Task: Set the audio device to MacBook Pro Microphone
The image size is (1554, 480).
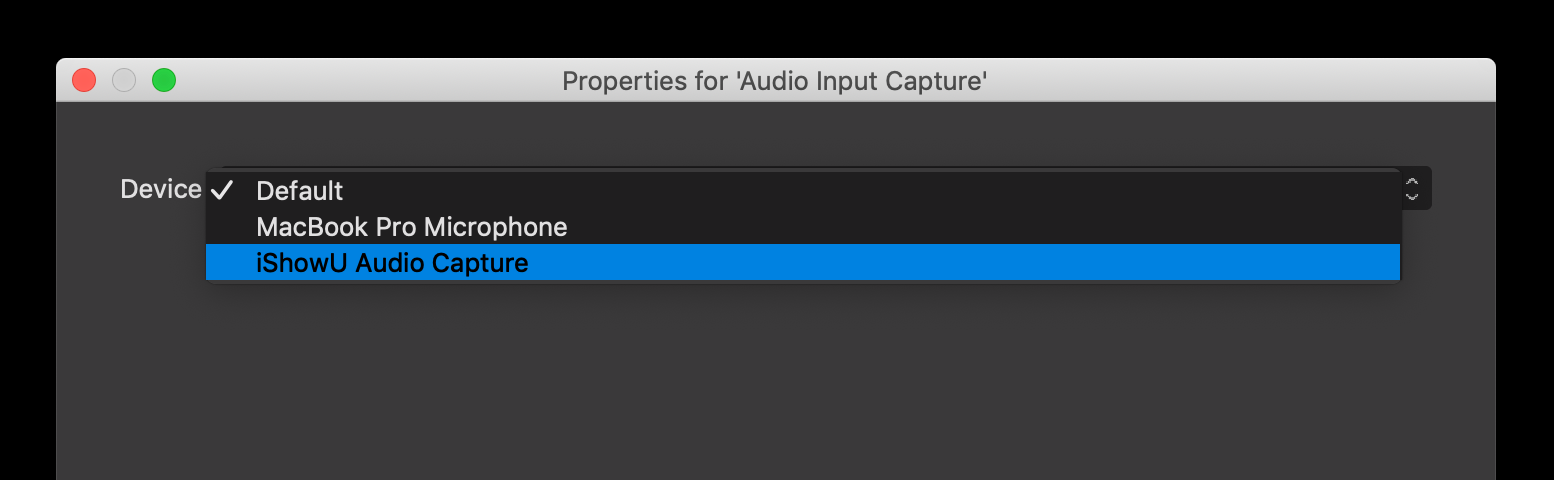Action: (x=411, y=227)
